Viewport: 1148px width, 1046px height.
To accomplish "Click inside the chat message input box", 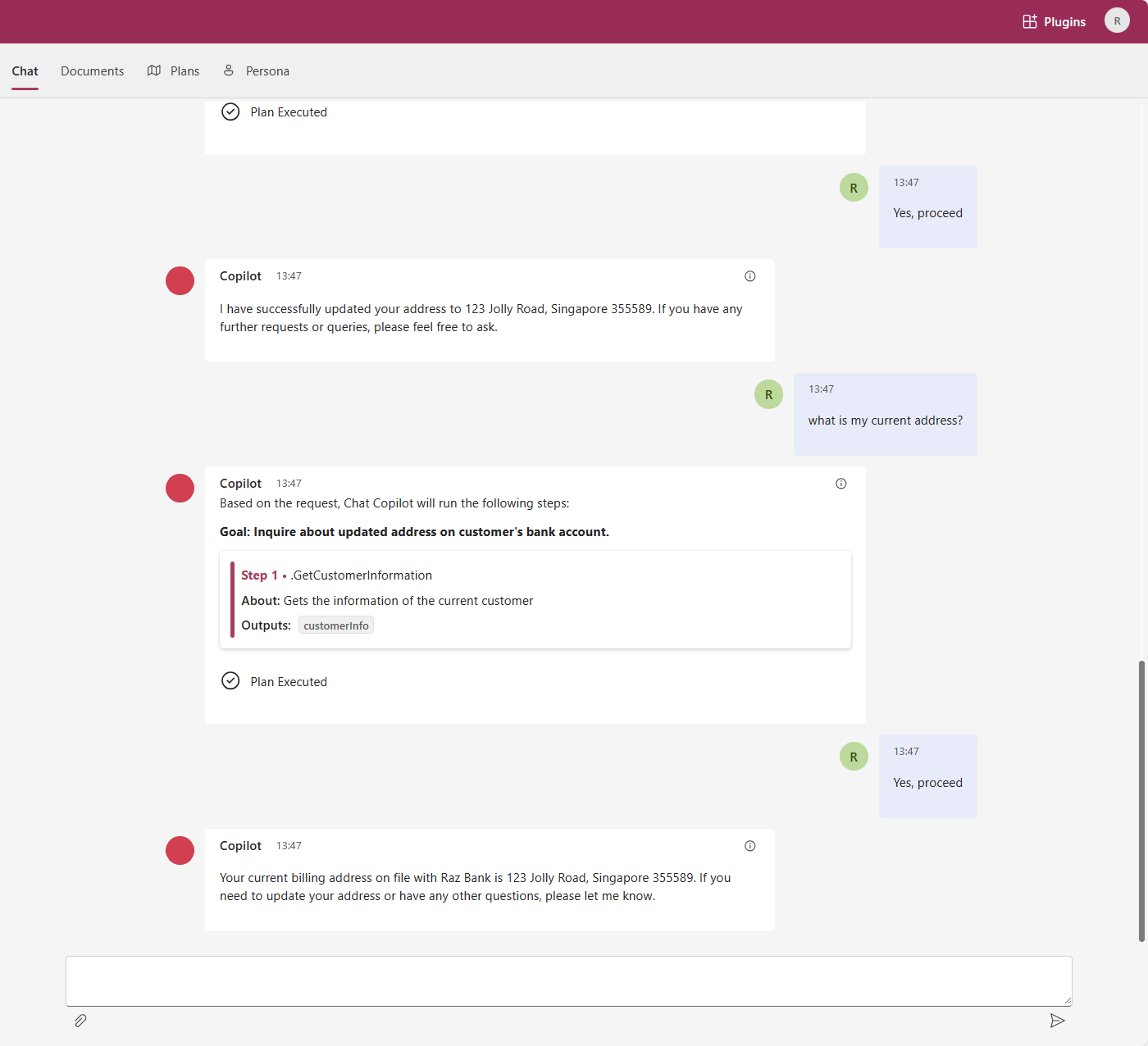I will coord(568,980).
